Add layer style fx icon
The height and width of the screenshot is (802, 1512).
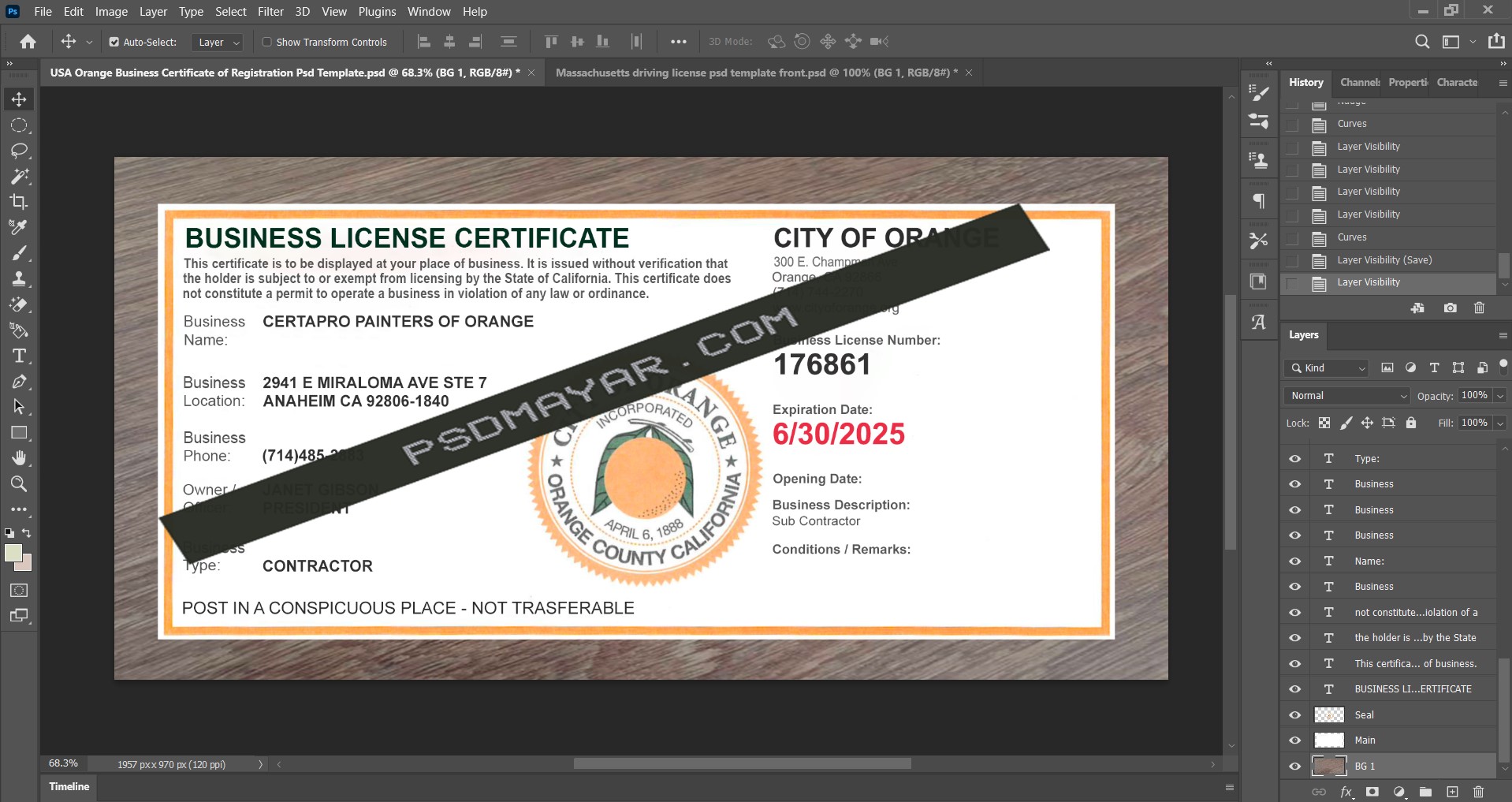[x=1346, y=792]
